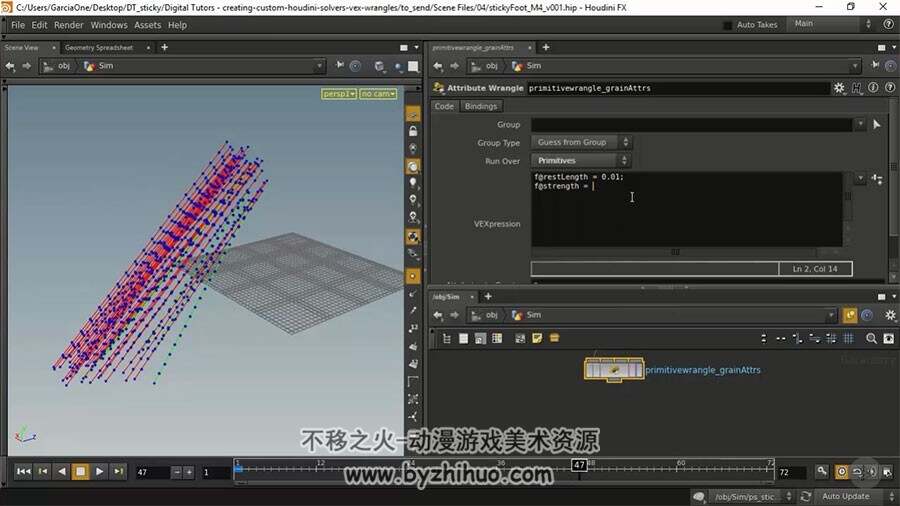Click the VEXpression create spare parameters icon
Screen dimensions: 900x506
(x=877, y=179)
